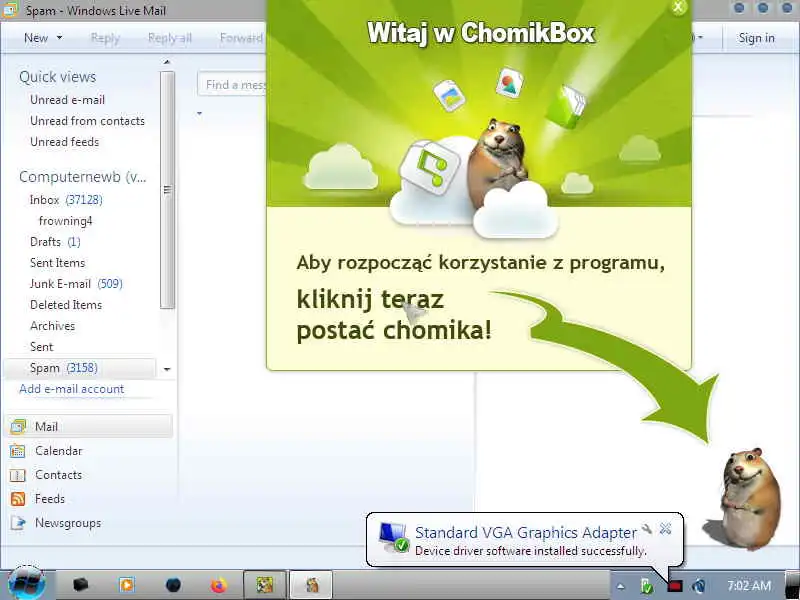Select Unread e-mail quick view
The height and width of the screenshot is (600, 800).
coord(67,100)
